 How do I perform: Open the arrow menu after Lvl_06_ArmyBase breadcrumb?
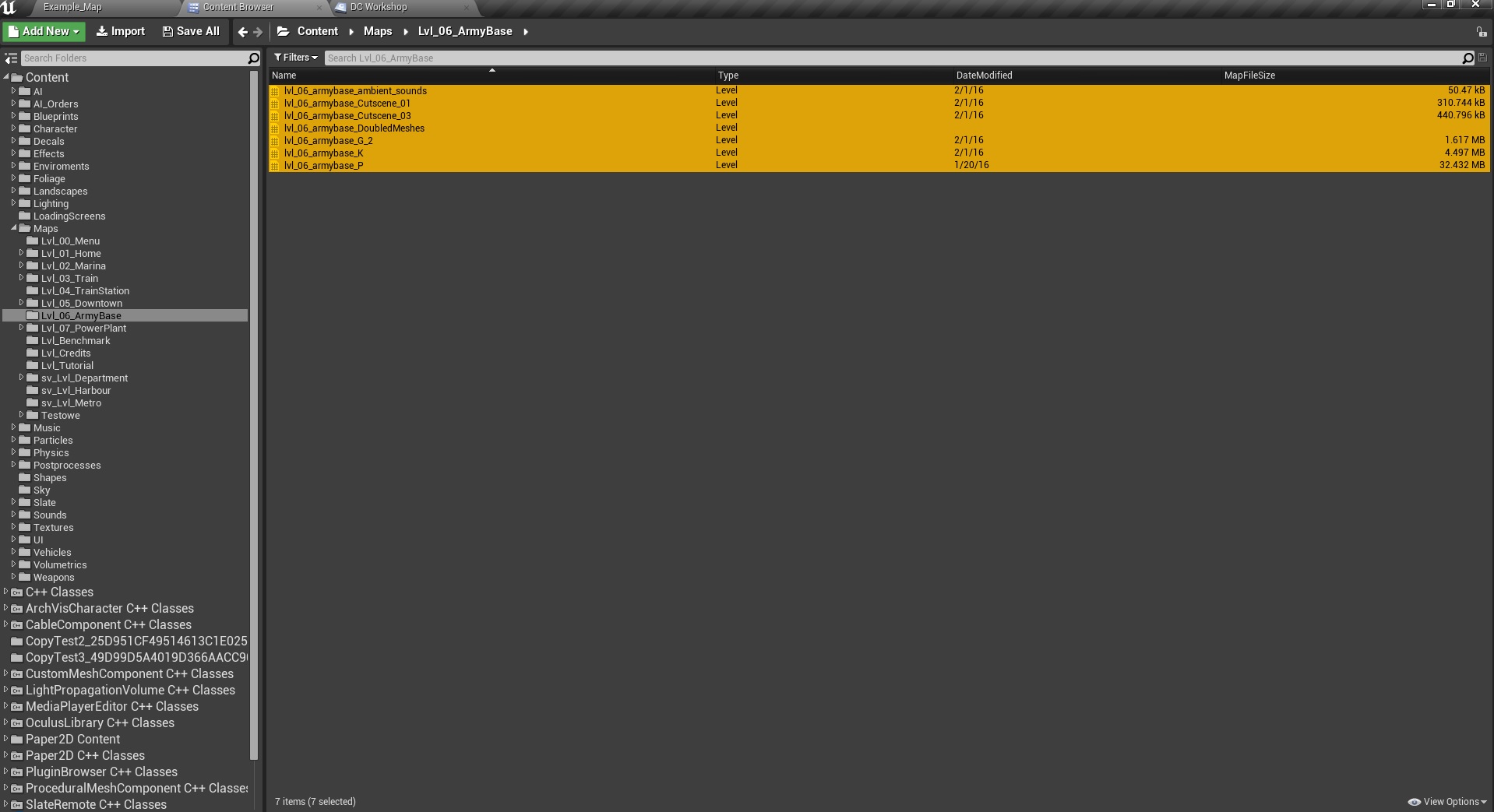(526, 32)
